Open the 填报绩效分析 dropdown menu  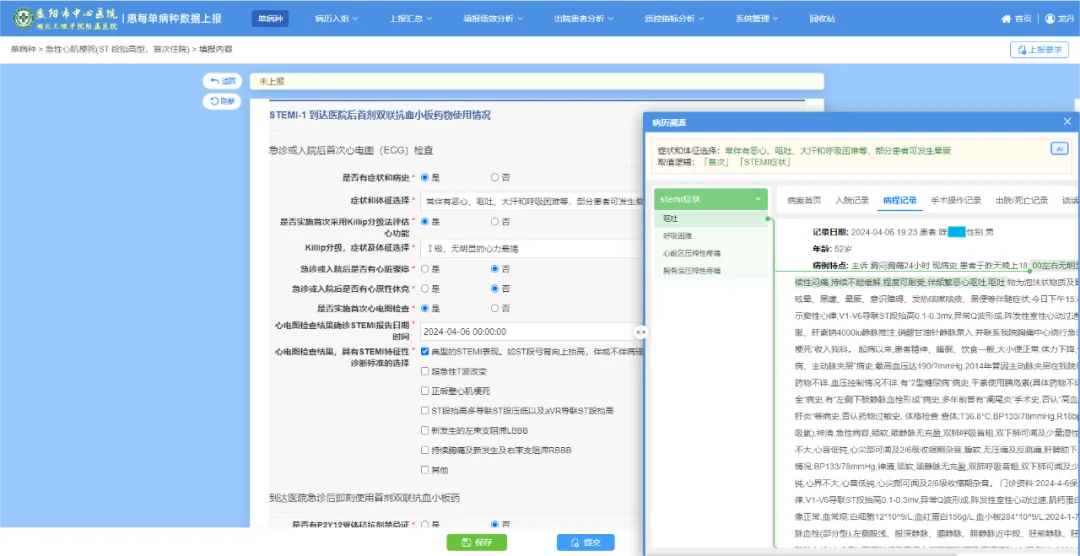pos(492,19)
